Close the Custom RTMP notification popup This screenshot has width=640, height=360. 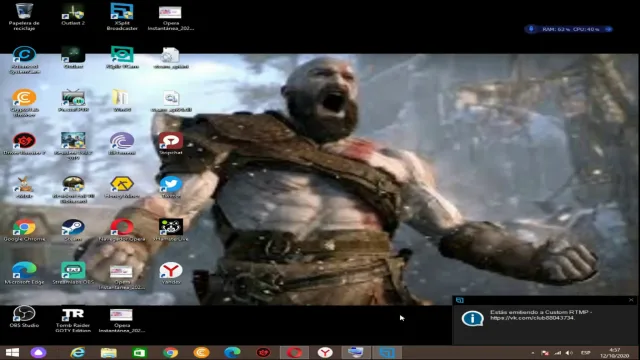[631, 300]
